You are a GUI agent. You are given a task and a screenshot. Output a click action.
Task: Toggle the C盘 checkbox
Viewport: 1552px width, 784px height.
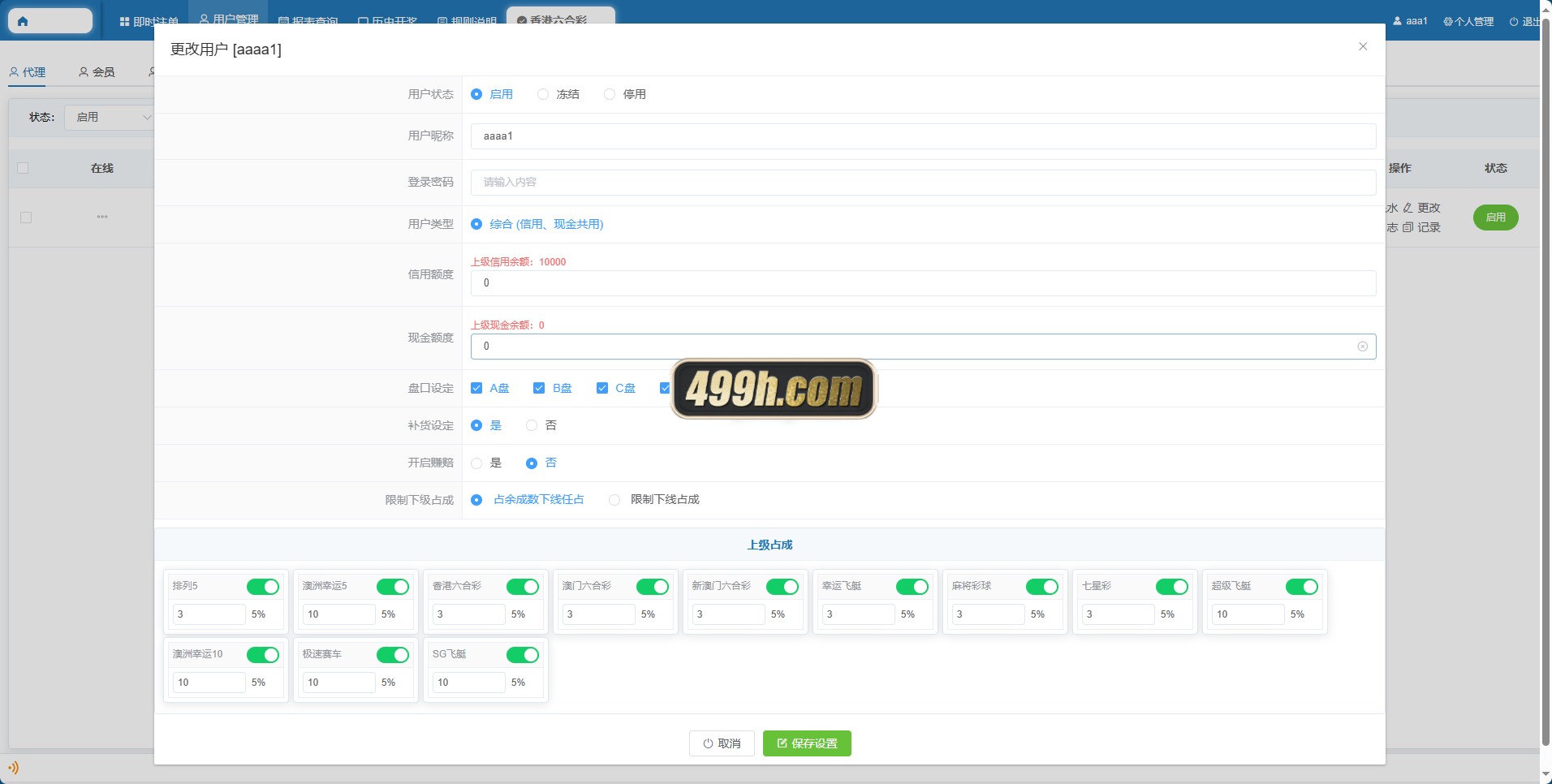click(602, 388)
